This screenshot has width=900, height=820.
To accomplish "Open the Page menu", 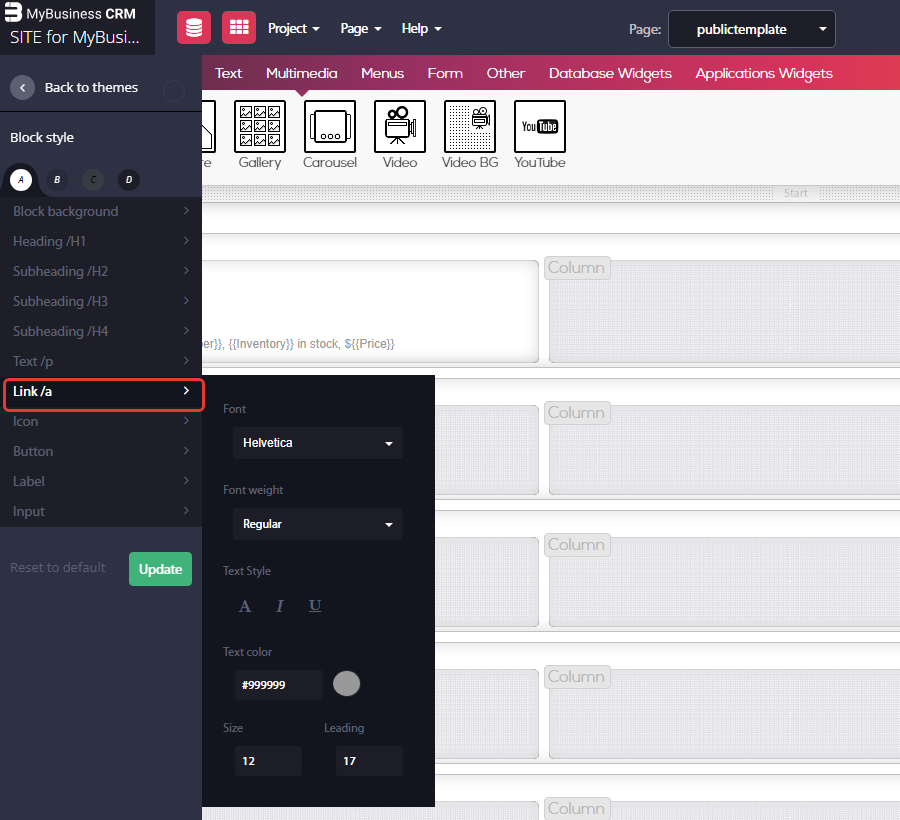I will coord(360,28).
